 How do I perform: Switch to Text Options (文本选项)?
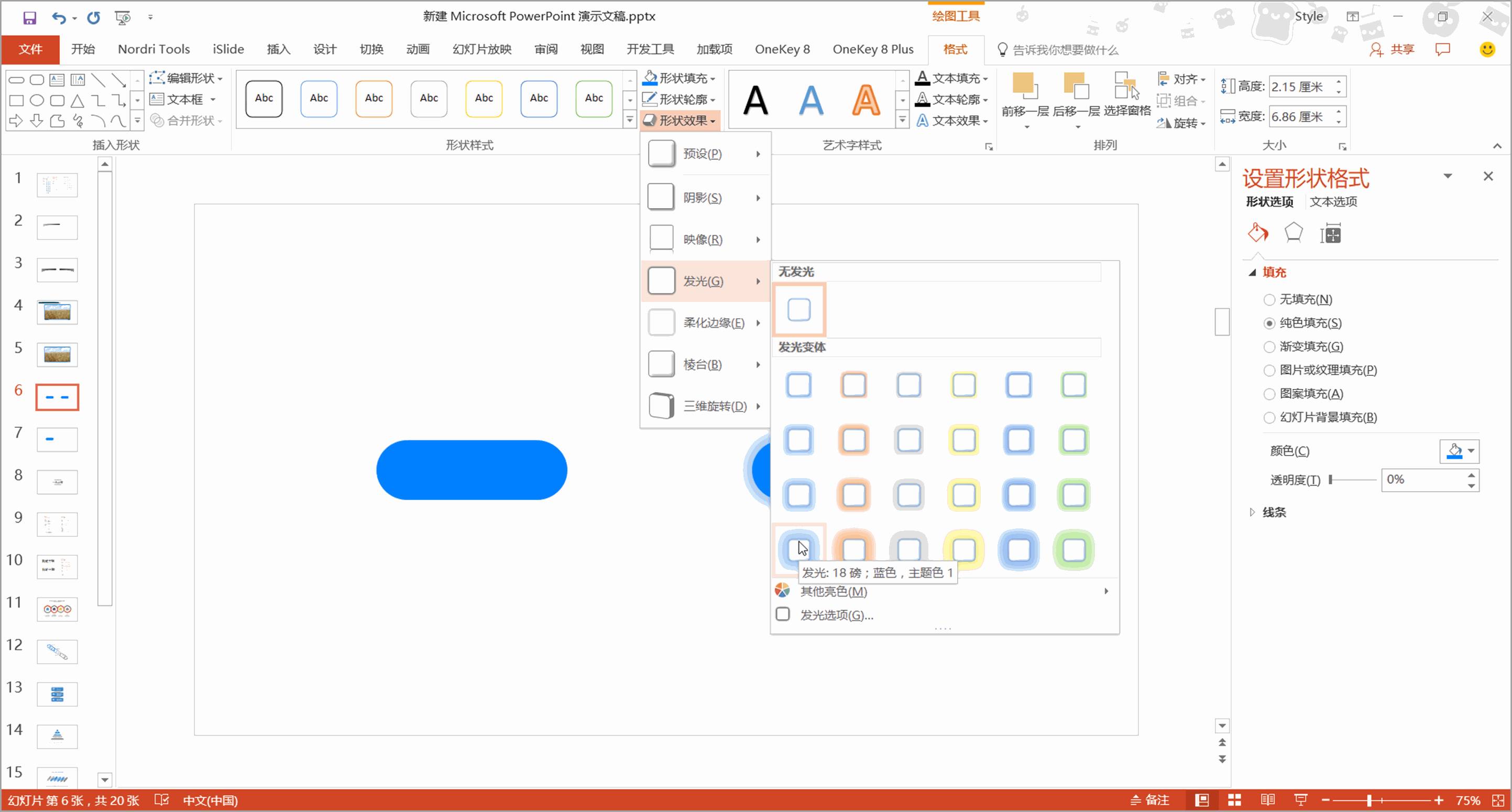1333,202
